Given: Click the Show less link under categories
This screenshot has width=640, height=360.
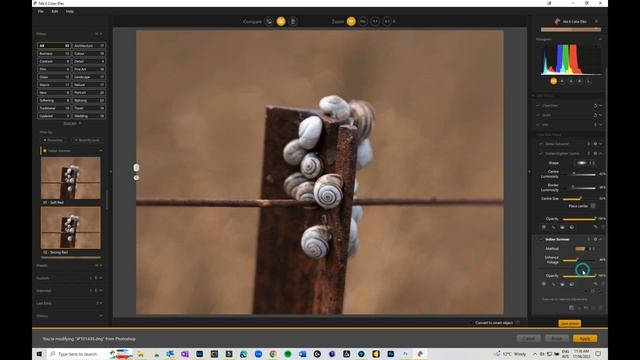Looking at the screenshot, I should point(71,123).
